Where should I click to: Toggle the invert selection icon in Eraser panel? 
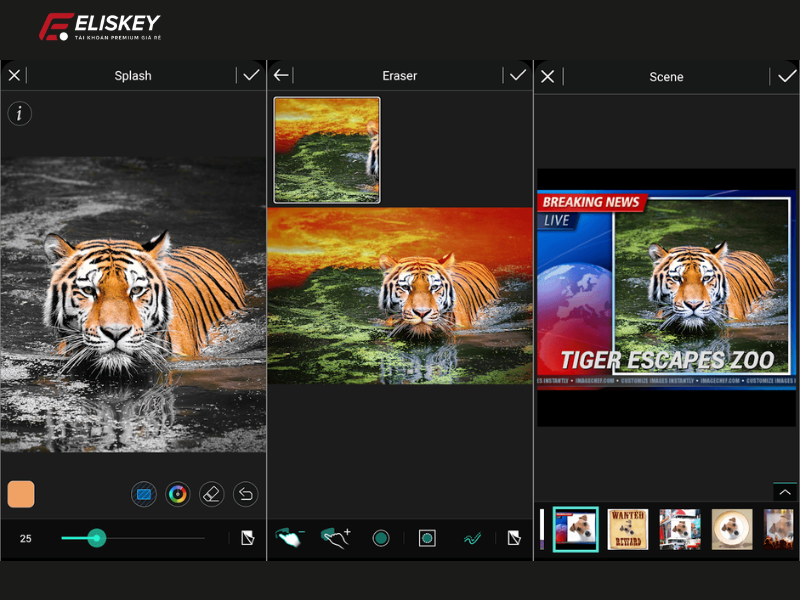point(514,537)
